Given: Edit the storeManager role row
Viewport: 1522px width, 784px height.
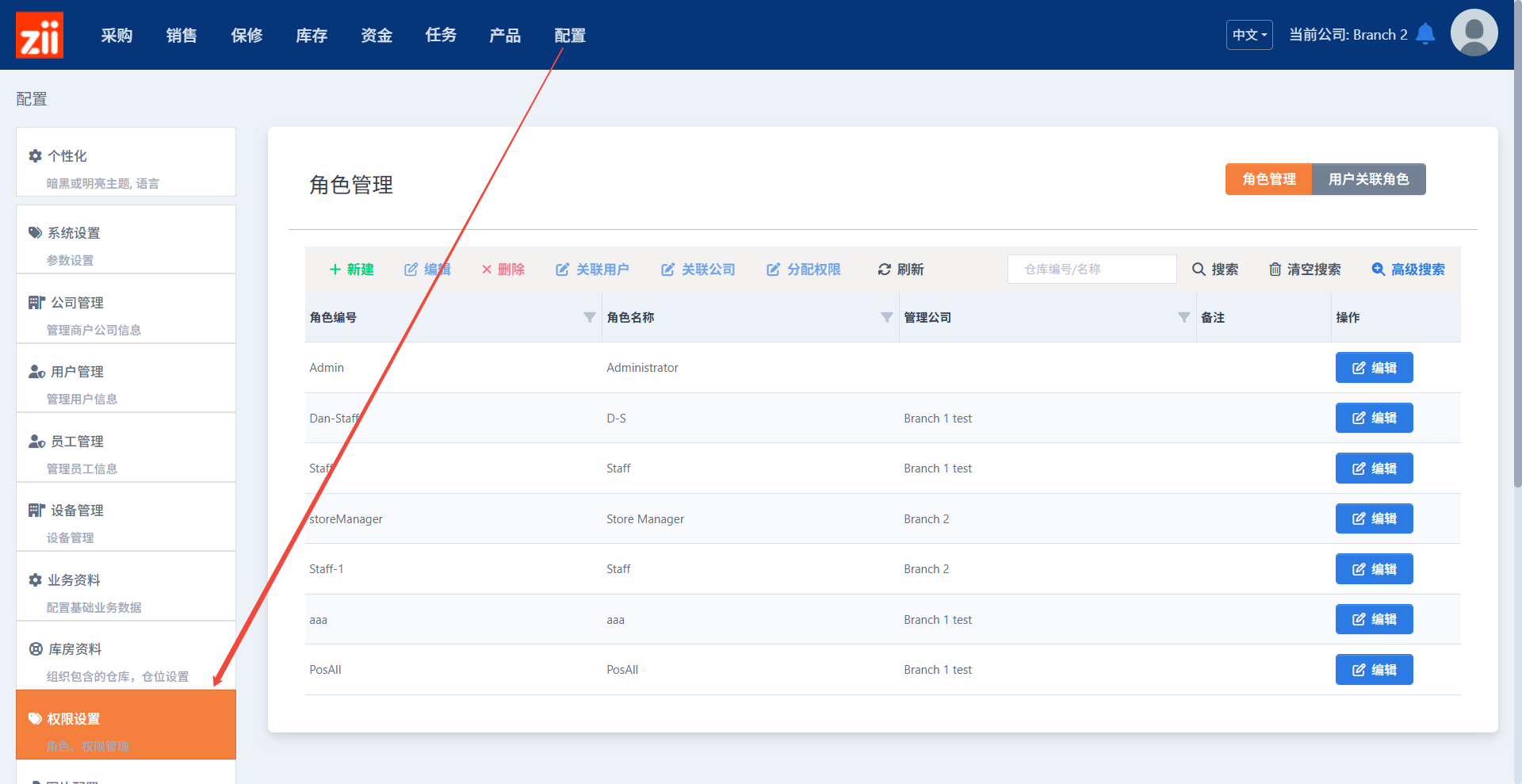Looking at the screenshot, I should pyautogui.click(x=1374, y=518).
